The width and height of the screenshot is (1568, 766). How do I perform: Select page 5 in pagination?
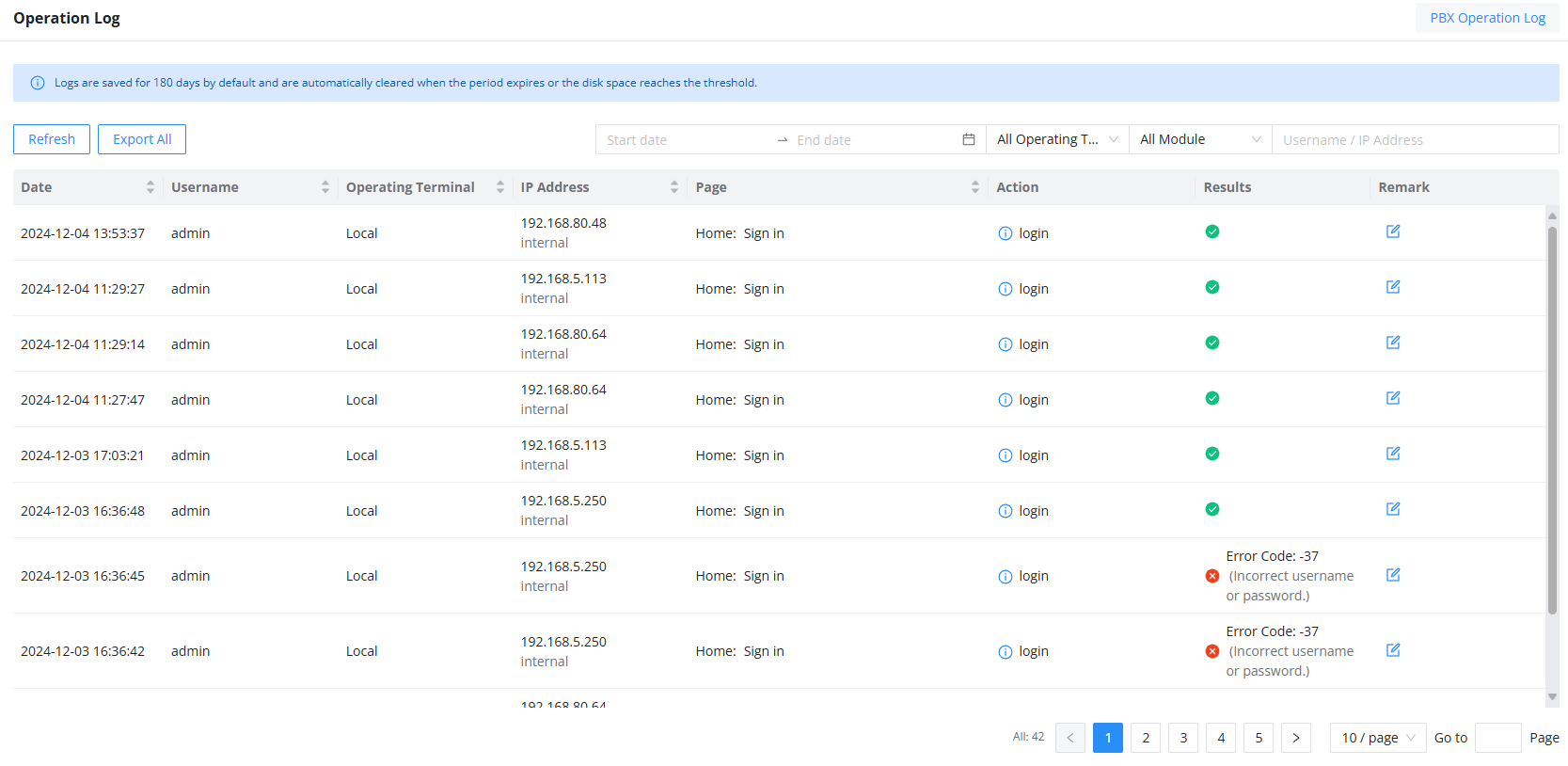[x=1259, y=738]
